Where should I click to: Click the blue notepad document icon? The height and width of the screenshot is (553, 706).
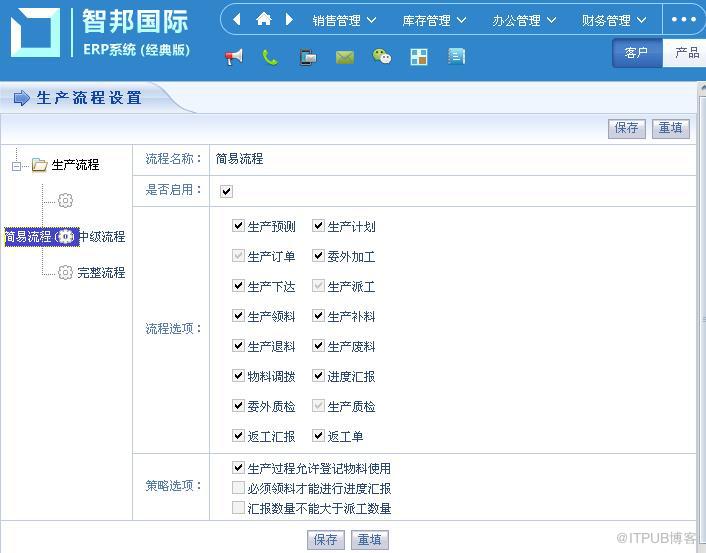click(456, 57)
